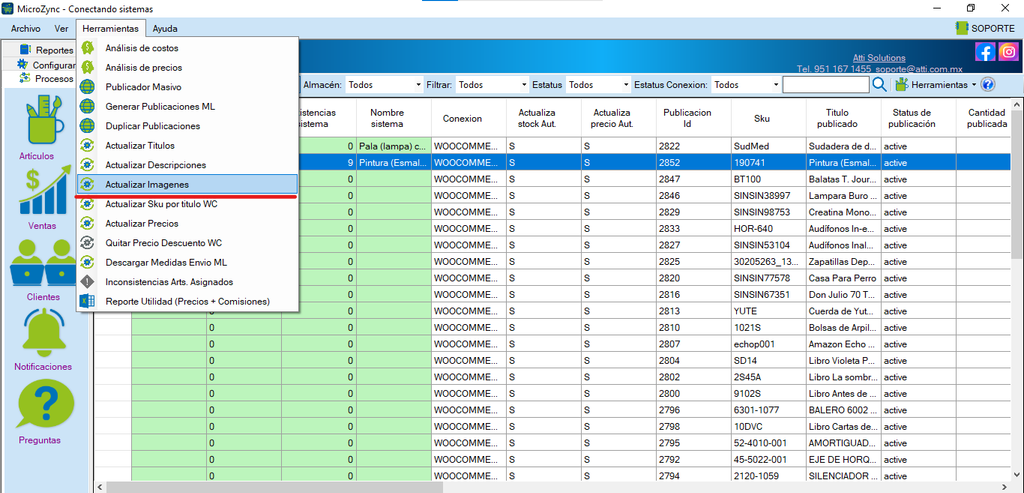Choose Actualizar Sku por titulo WC
The width and height of the screenshot is (1024, 493).
(187, 204)
